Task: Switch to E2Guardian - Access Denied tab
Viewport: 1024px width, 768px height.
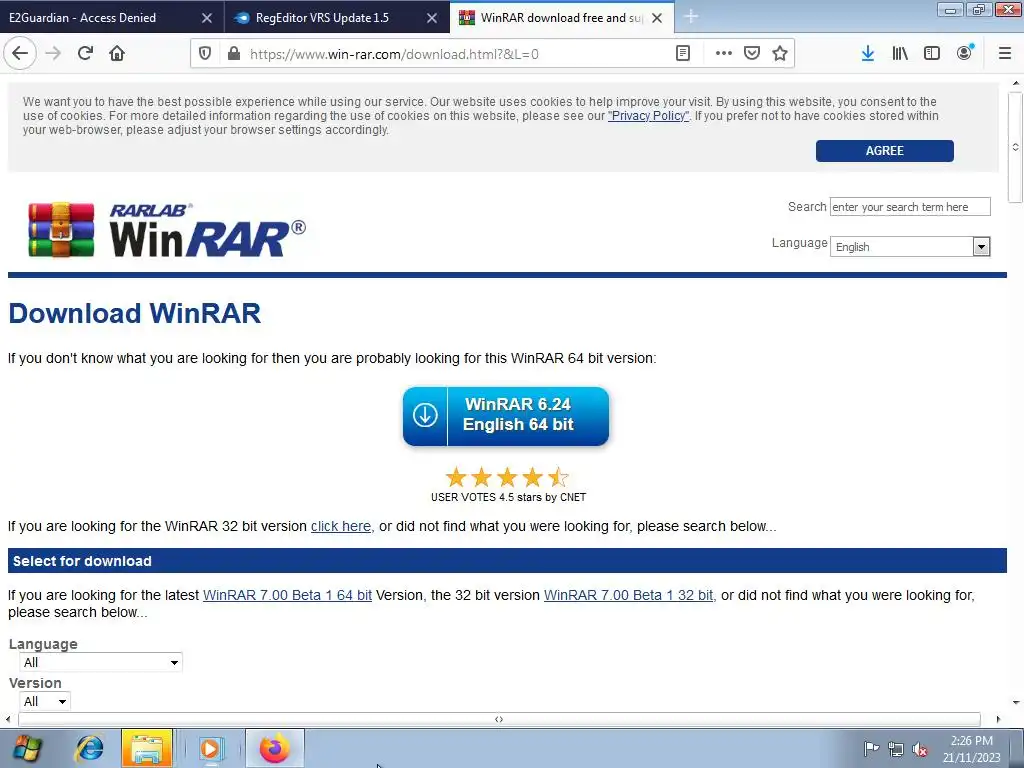Action: point(112,17)
